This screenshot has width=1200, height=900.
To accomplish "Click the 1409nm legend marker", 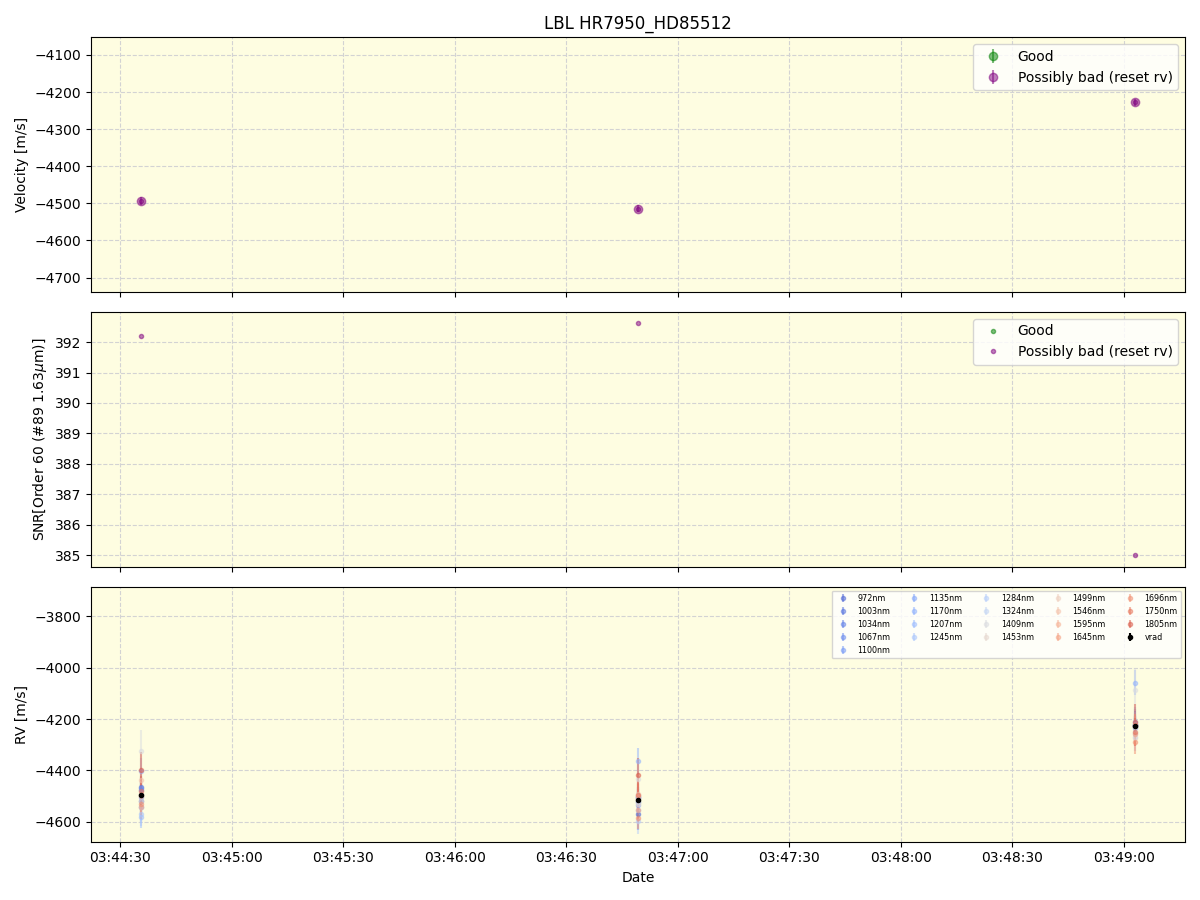I will pos(987,624).
